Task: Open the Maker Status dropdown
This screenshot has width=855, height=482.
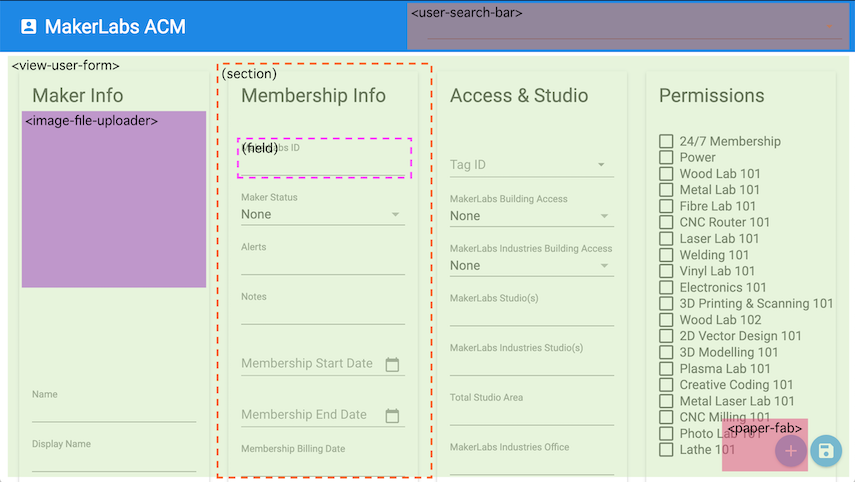Action: pos(323,214)
